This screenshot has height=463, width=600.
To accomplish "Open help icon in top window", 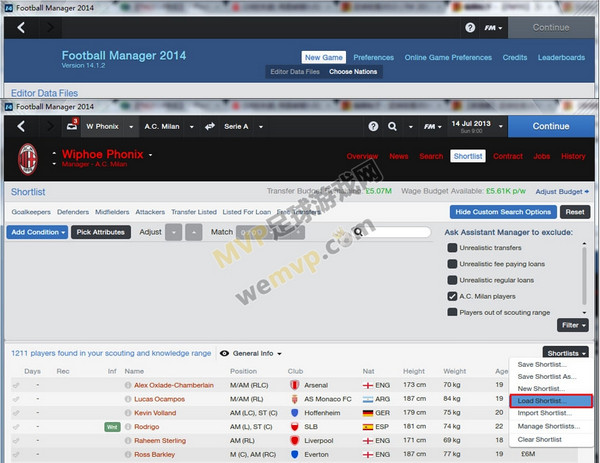I will tap(470, 28).
